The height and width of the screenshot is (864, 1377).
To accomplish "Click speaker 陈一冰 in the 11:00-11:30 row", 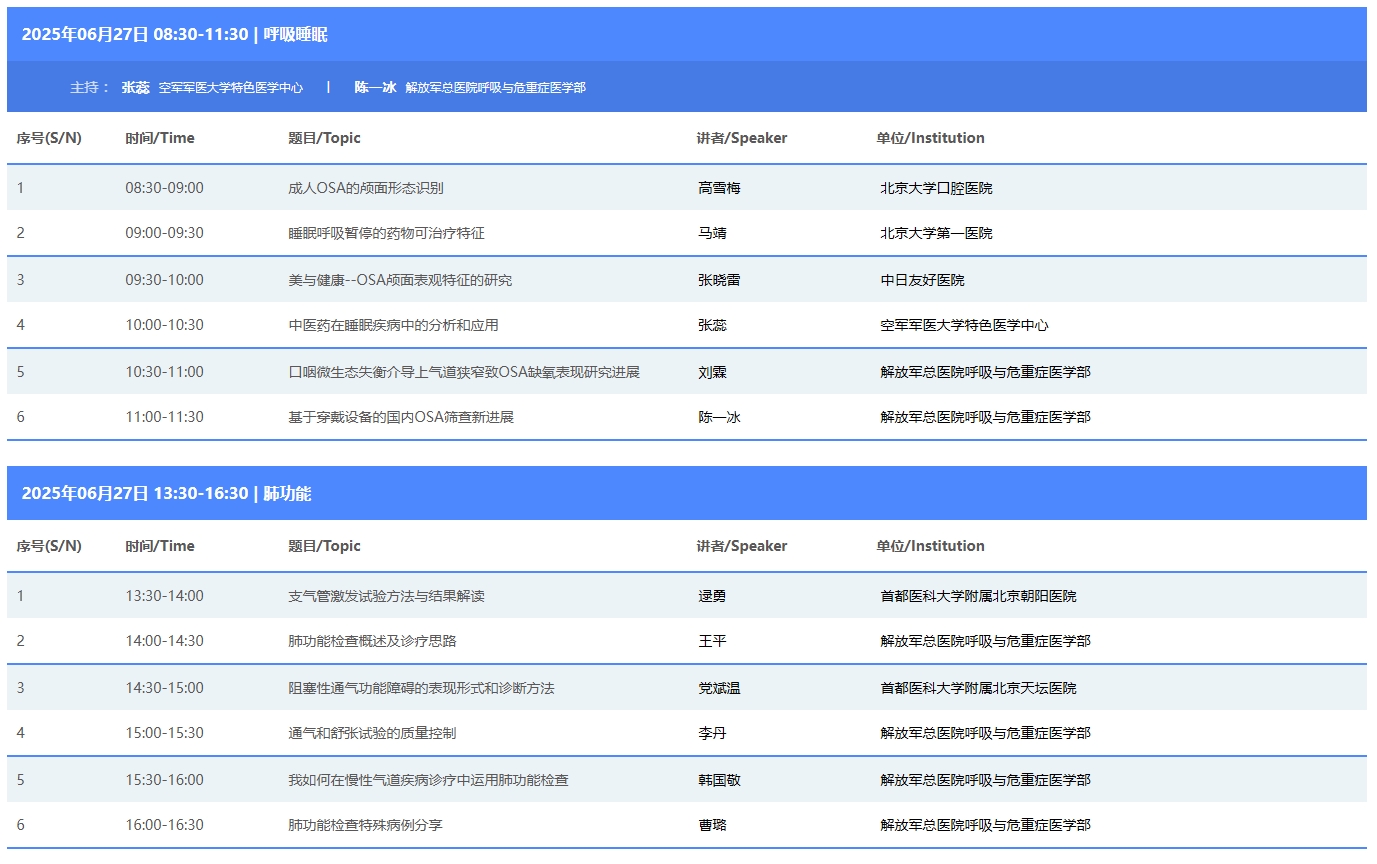I will [x=719, y=417].
